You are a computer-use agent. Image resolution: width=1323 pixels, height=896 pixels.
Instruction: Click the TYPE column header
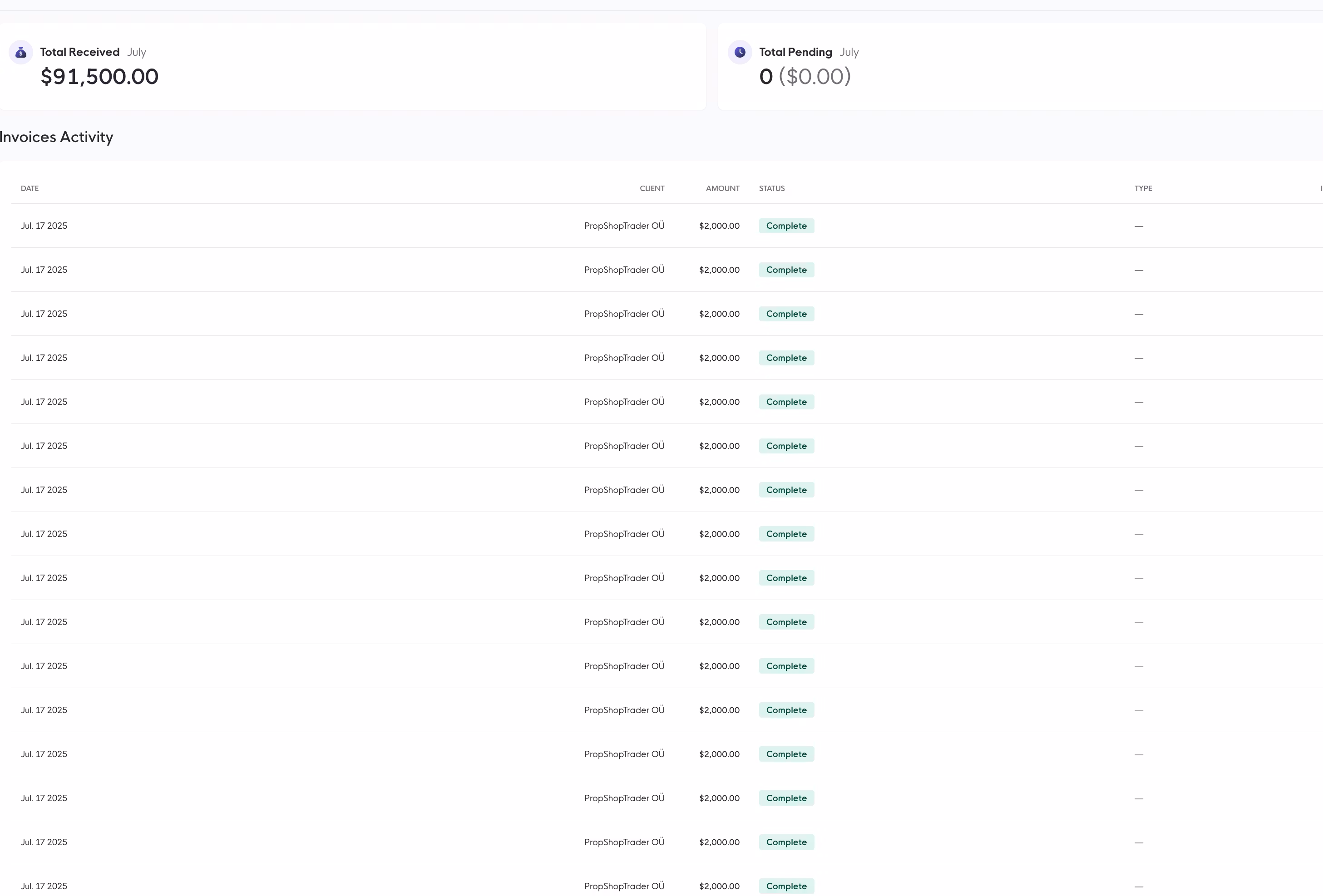point(1143,188)
